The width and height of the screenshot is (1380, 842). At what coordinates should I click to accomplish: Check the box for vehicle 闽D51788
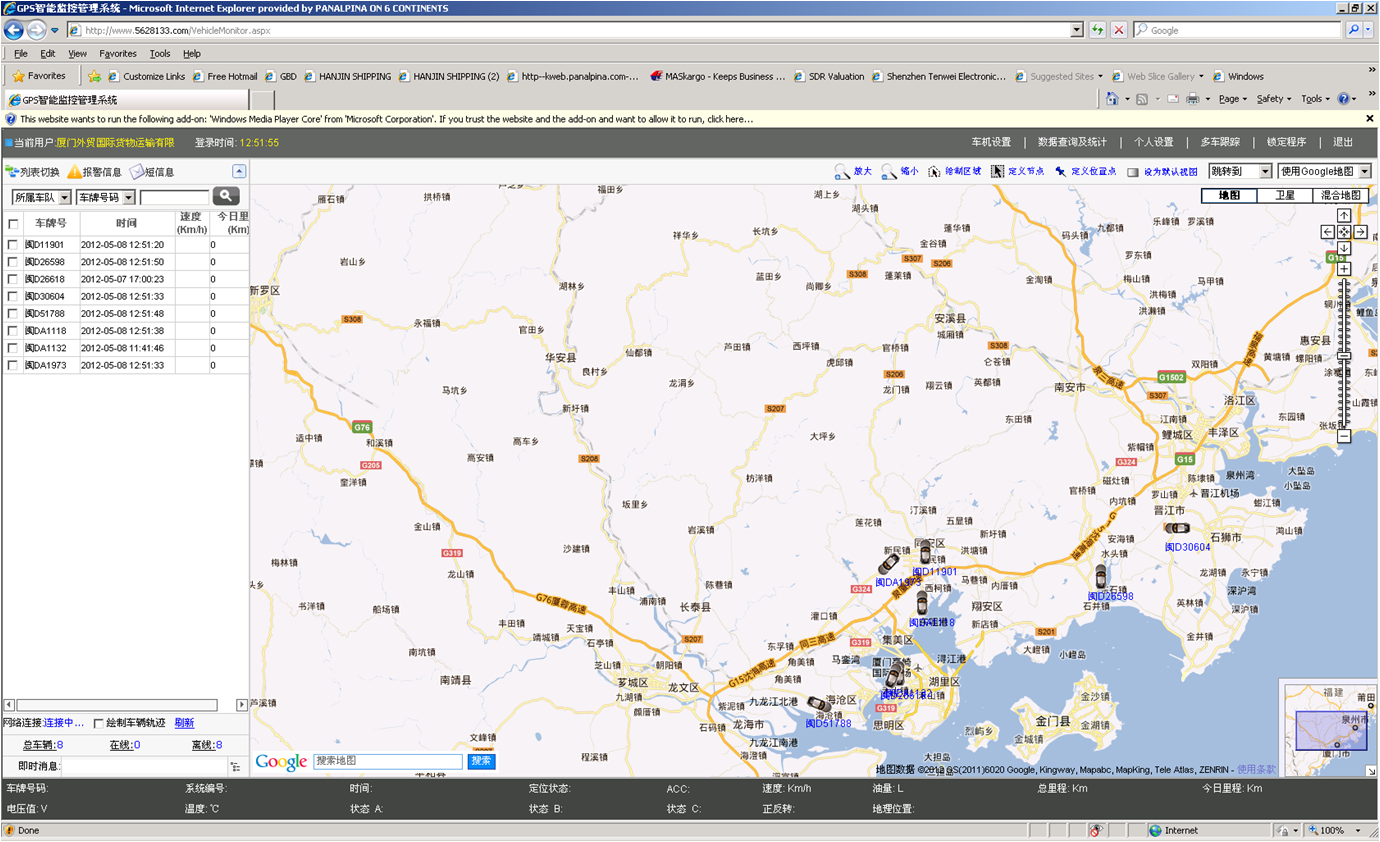tap(13, 314)
